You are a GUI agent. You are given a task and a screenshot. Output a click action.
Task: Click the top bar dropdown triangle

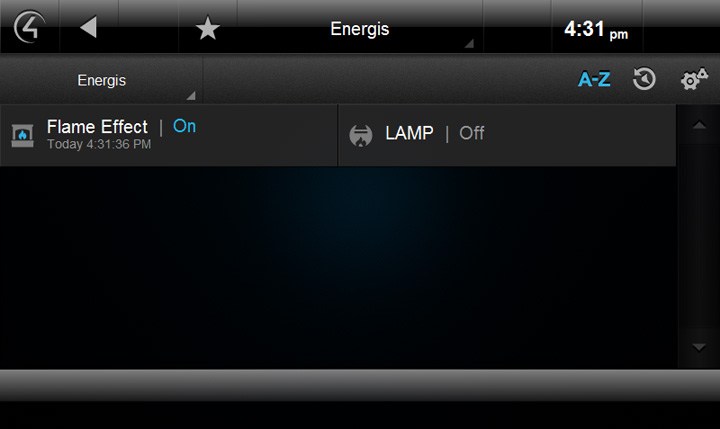[469, 44]
